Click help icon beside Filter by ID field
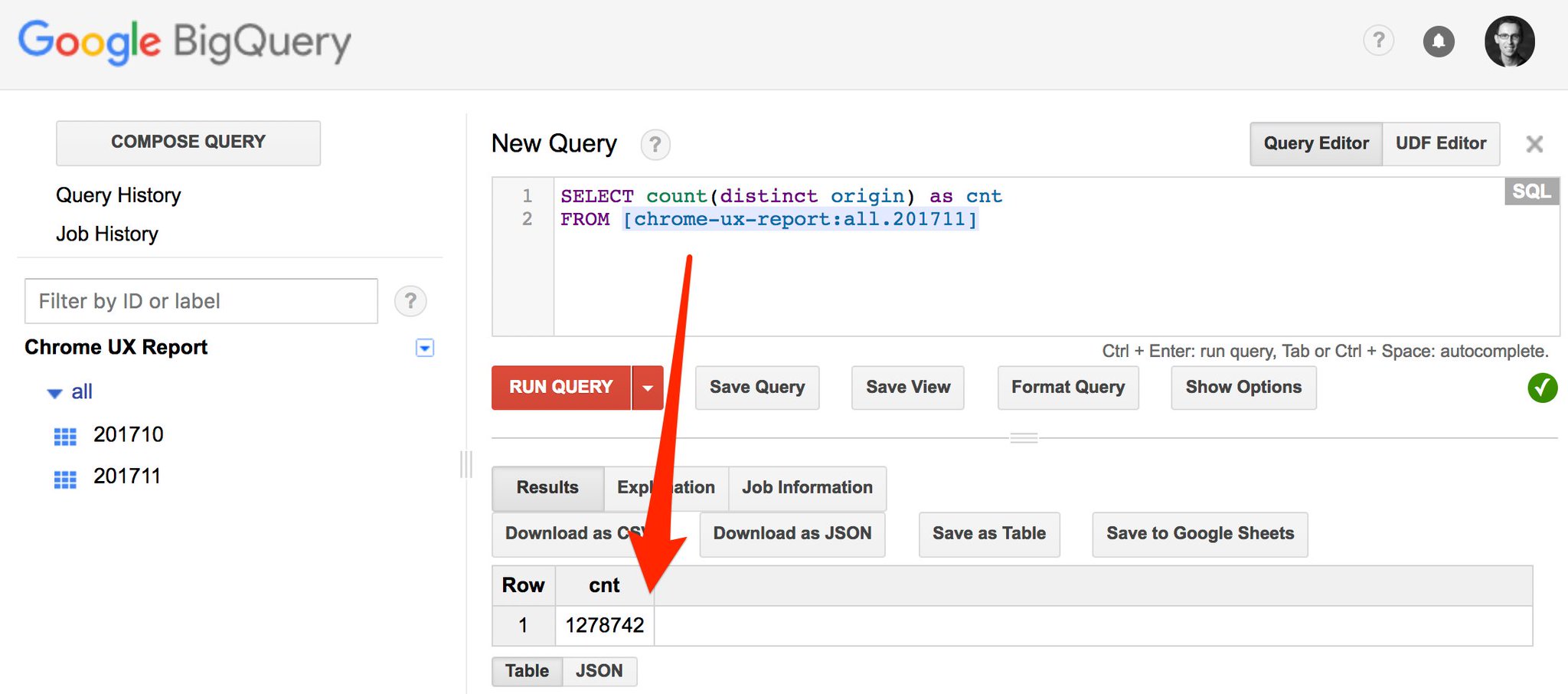1568x694 pixels. pos(410,301)
